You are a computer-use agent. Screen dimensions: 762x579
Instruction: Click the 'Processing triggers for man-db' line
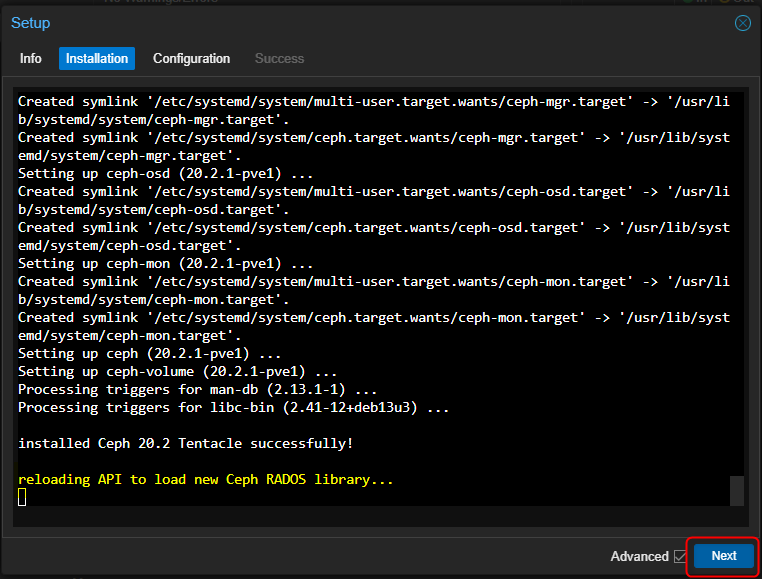click(197, 389)
